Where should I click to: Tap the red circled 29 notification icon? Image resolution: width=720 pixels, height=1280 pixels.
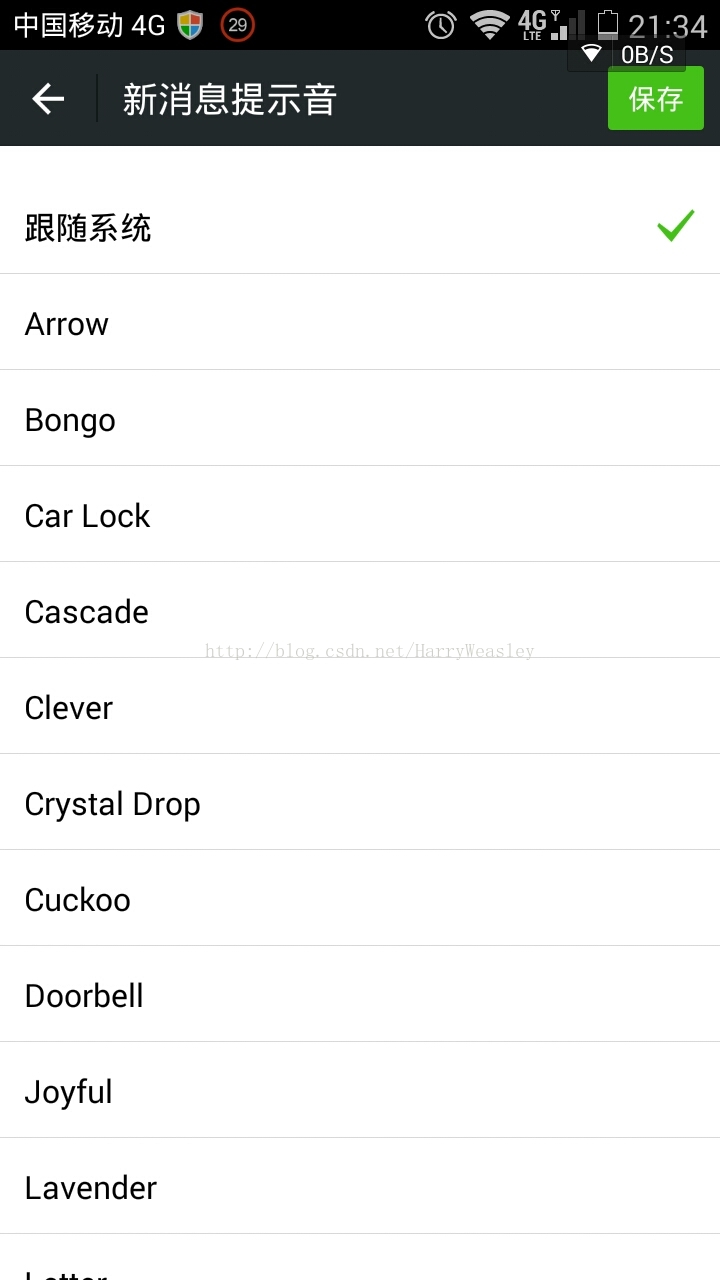coord(237,25)
